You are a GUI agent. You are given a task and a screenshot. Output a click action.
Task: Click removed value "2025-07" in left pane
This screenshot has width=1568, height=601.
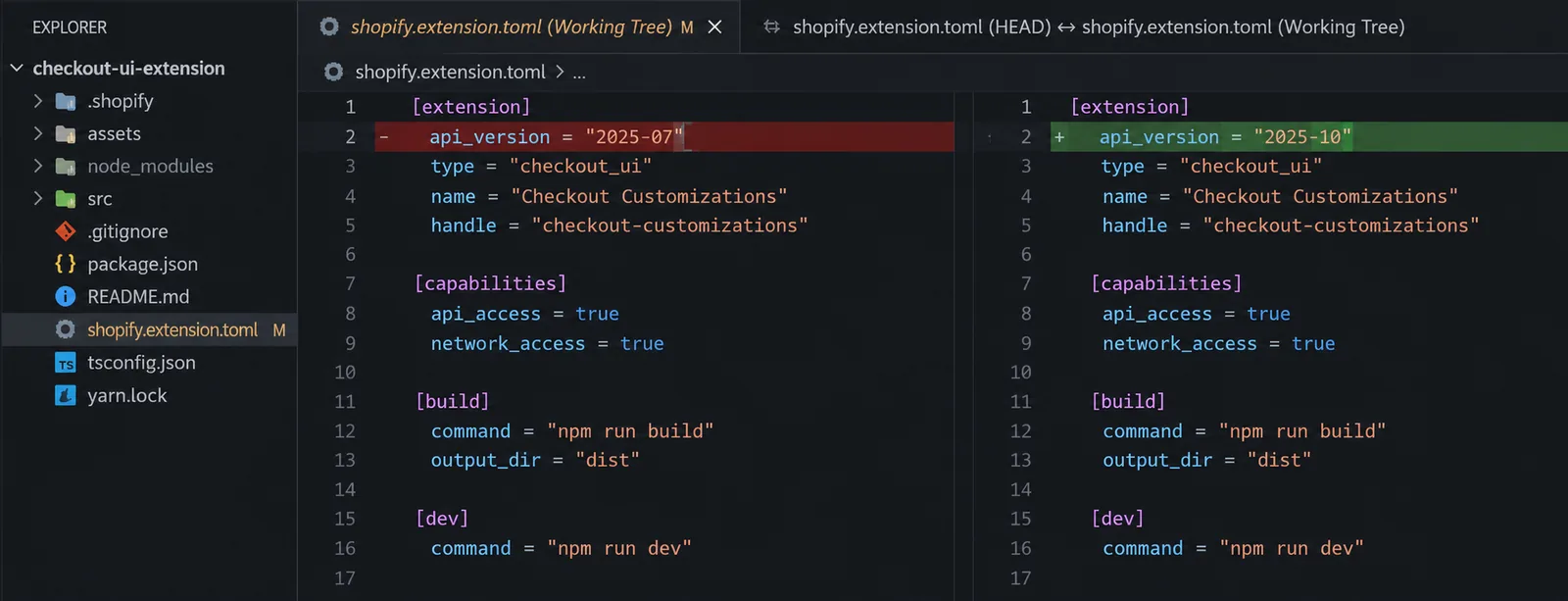click(634, 137)
